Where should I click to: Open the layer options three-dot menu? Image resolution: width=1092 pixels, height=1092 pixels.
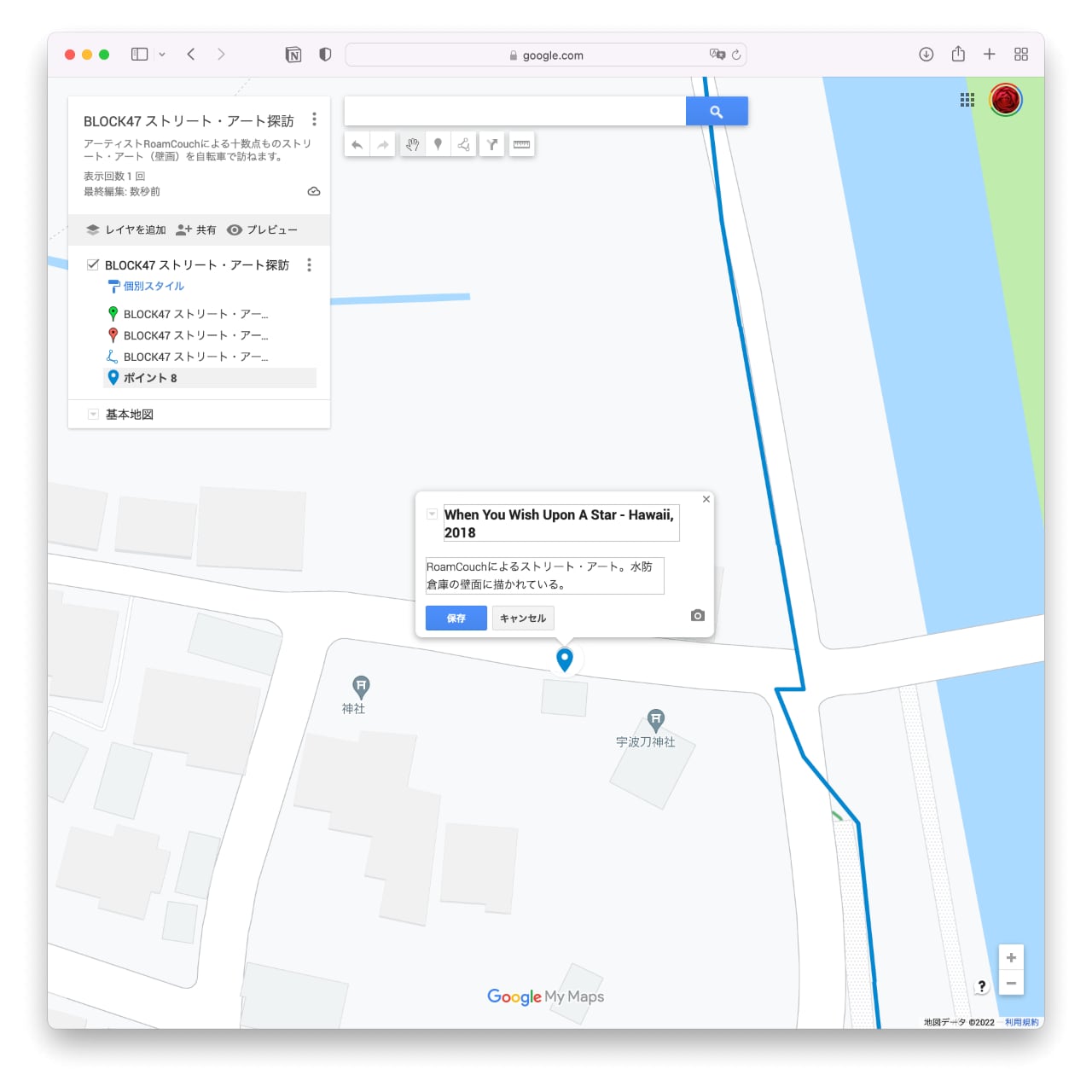309,265
